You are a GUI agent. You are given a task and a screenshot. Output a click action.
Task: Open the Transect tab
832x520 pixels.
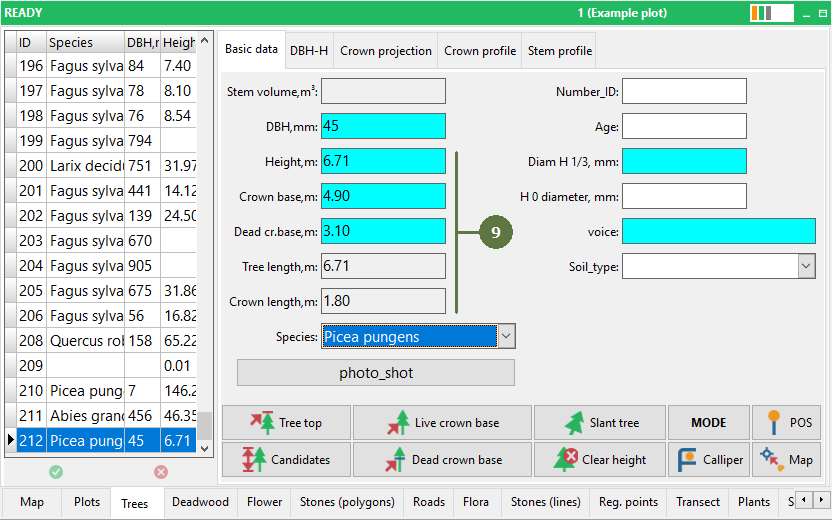[x=698, y=502]
